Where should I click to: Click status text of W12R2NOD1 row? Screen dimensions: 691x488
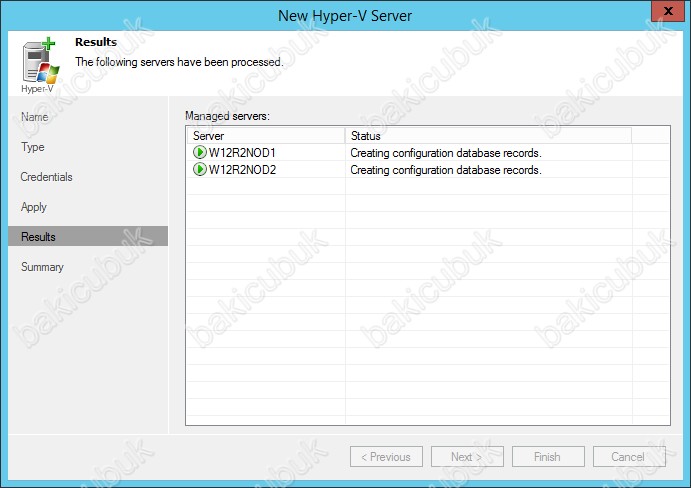(446, 153)
